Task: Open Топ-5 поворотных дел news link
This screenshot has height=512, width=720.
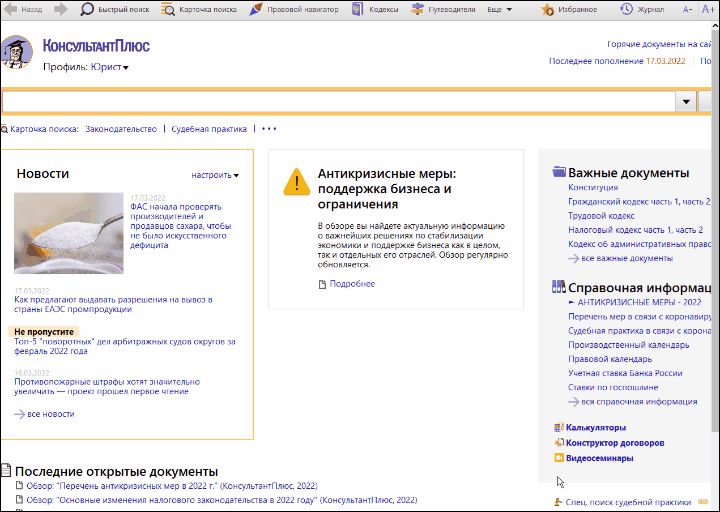Action: 124,346
